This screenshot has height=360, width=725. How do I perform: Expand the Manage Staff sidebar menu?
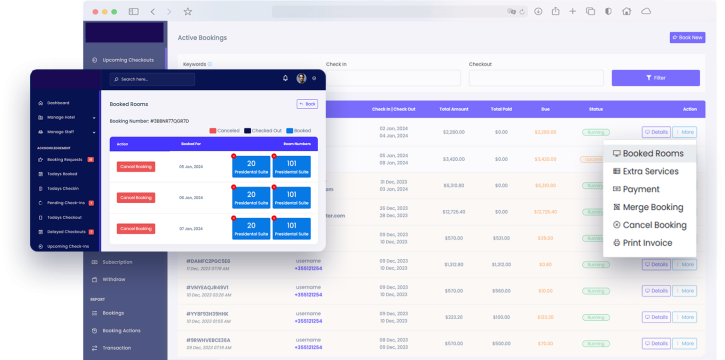67,132
